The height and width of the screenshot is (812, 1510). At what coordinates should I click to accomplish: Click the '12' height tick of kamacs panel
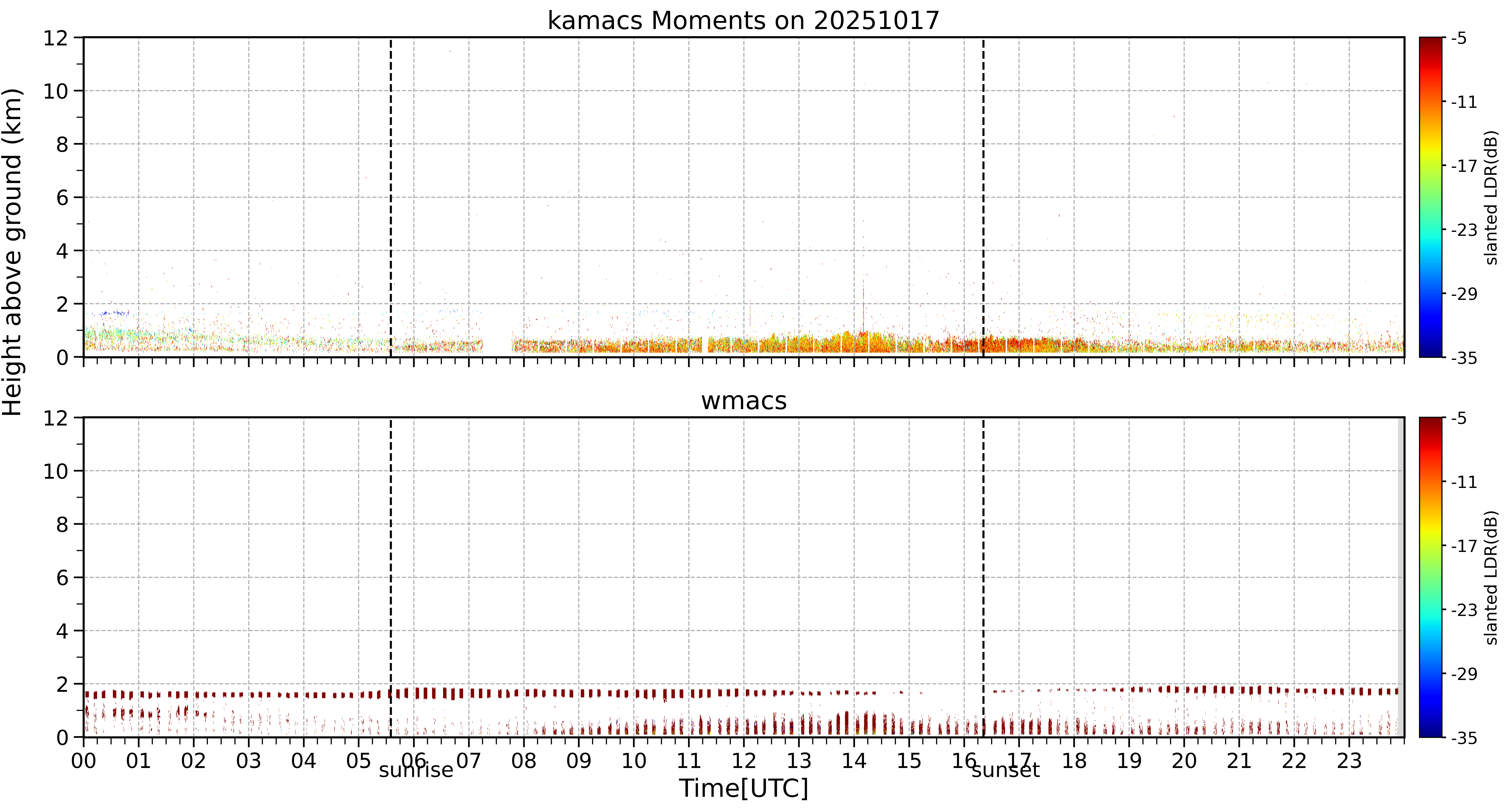click(56, 38)
